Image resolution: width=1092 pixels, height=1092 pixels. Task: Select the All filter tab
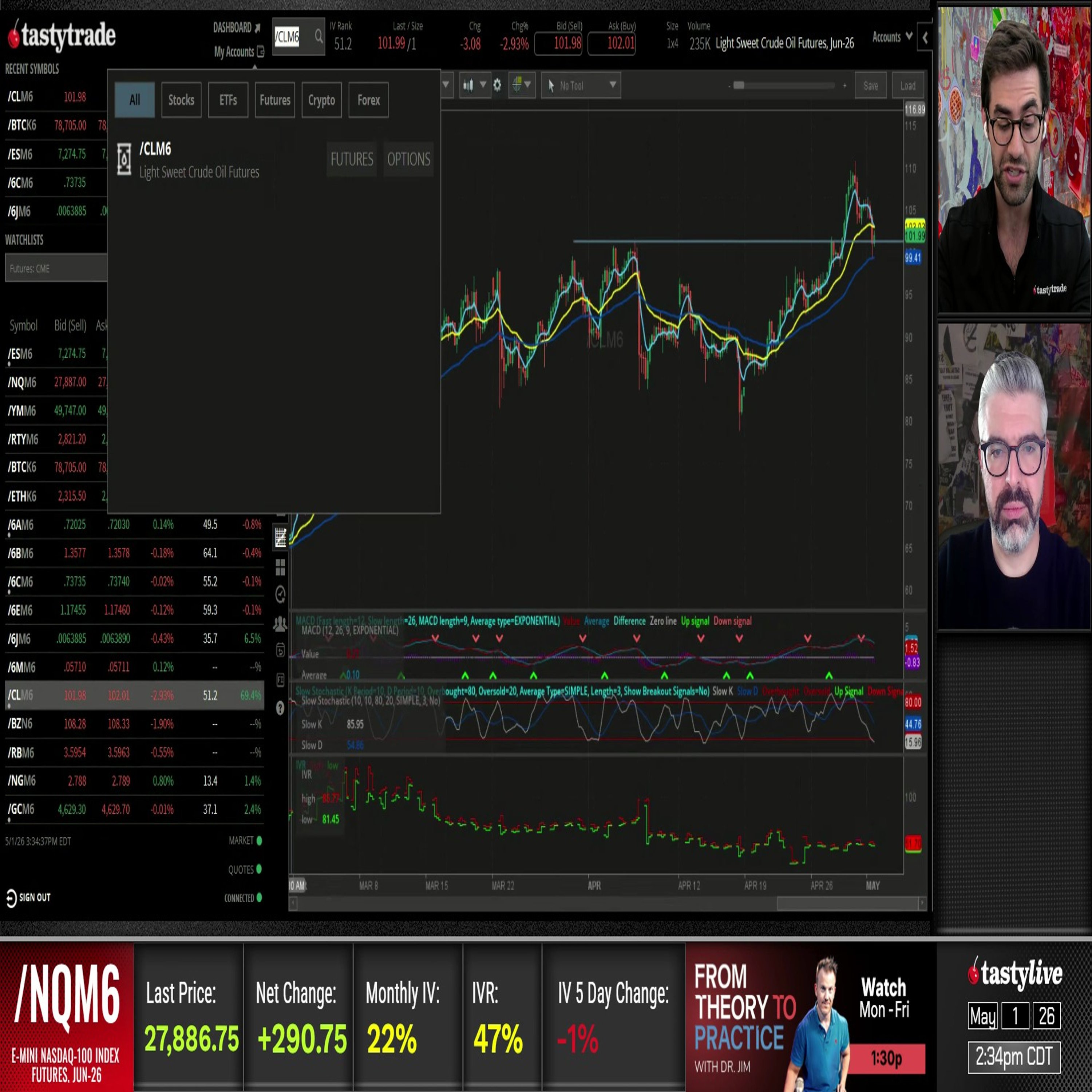click(x=135, y=100)
